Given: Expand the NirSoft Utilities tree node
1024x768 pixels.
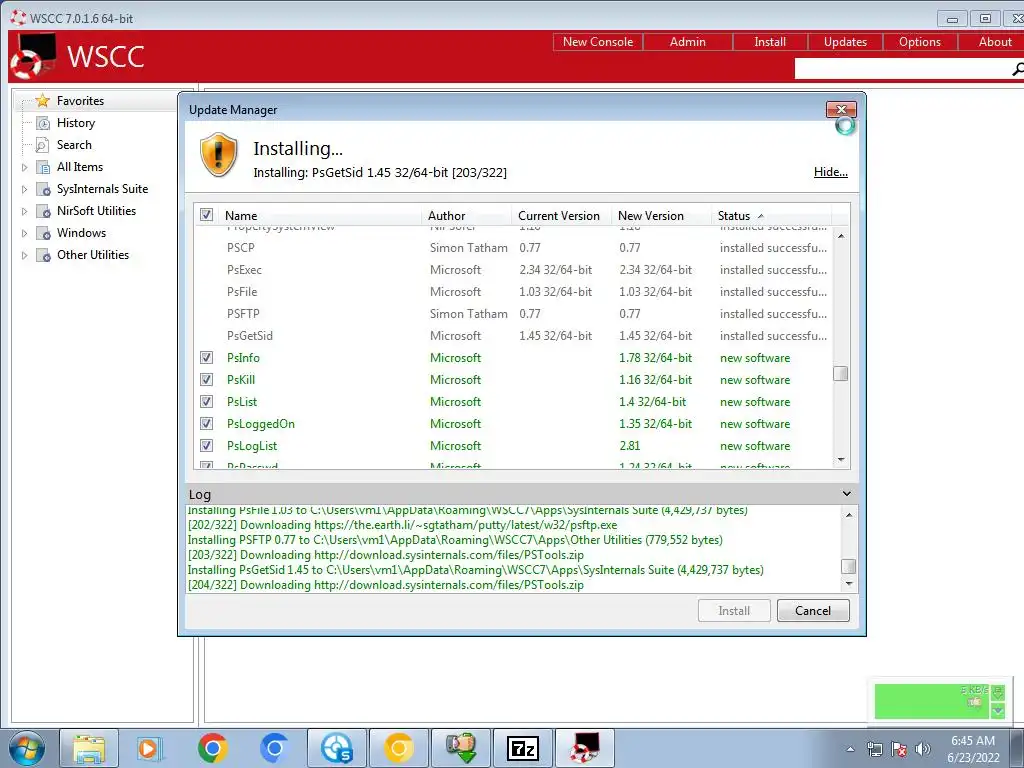Looking at the screenshot, I should coord(24,211).
